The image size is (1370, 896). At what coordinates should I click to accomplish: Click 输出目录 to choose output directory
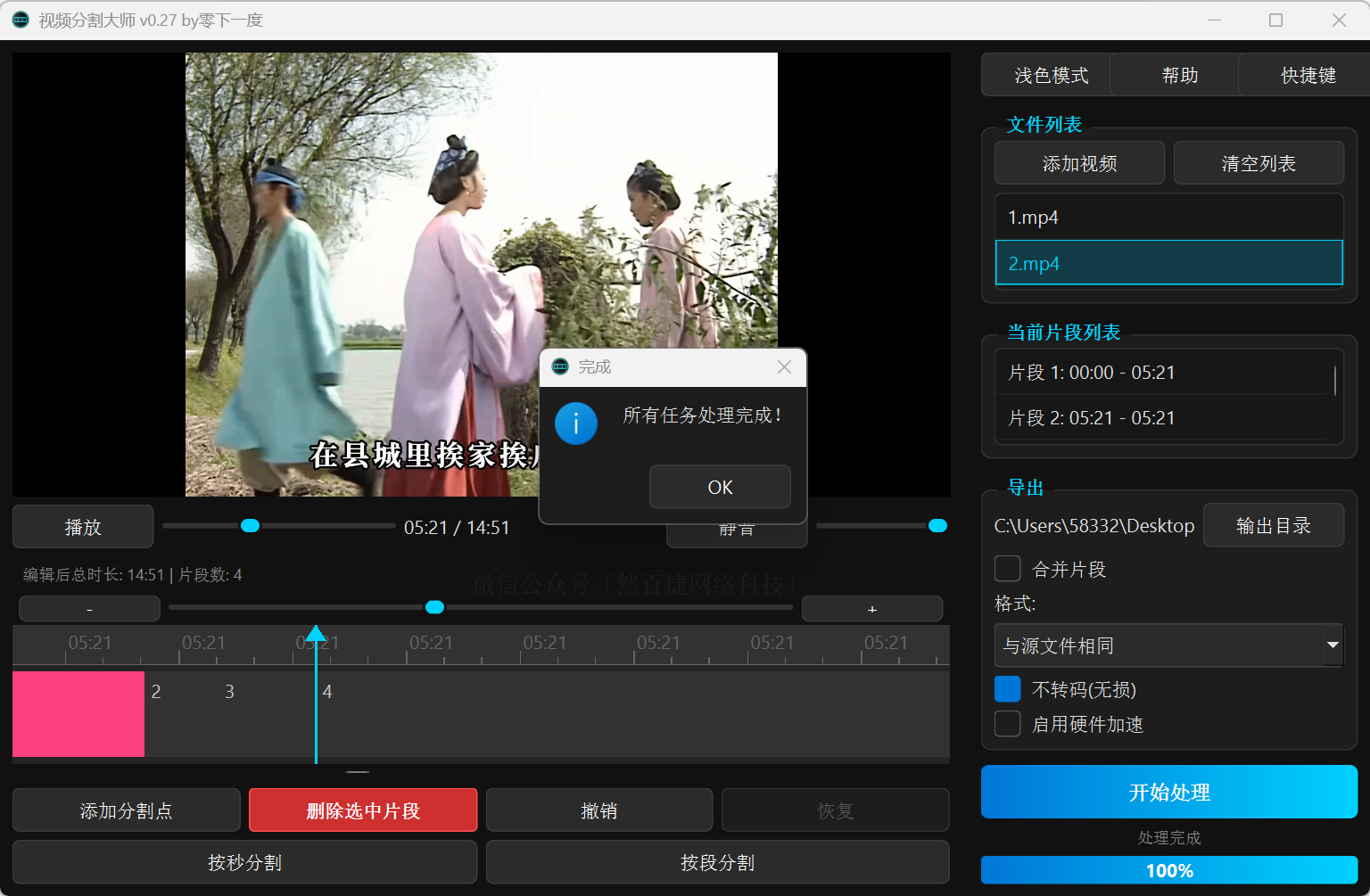point(1273,525)
